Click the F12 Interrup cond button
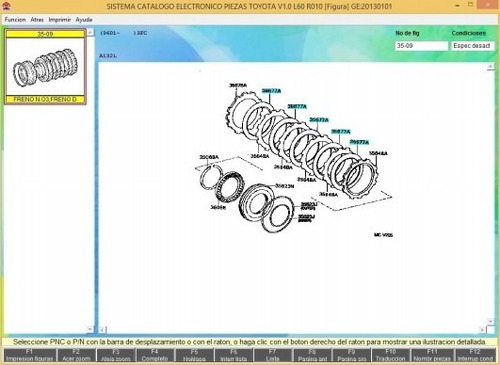Viewport: 500px width, 365px height. point(475,355)
